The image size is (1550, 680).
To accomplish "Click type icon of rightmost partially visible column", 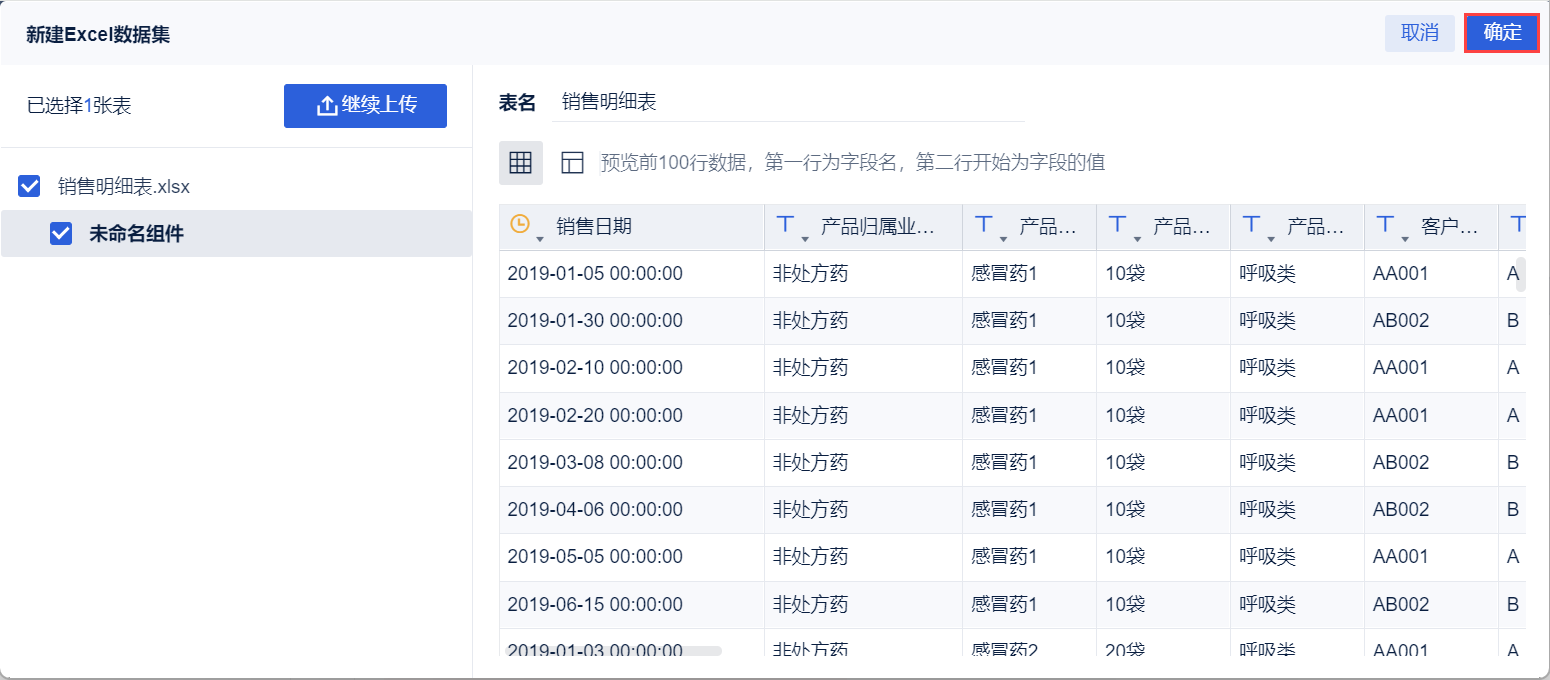I will click(1517, 225).
